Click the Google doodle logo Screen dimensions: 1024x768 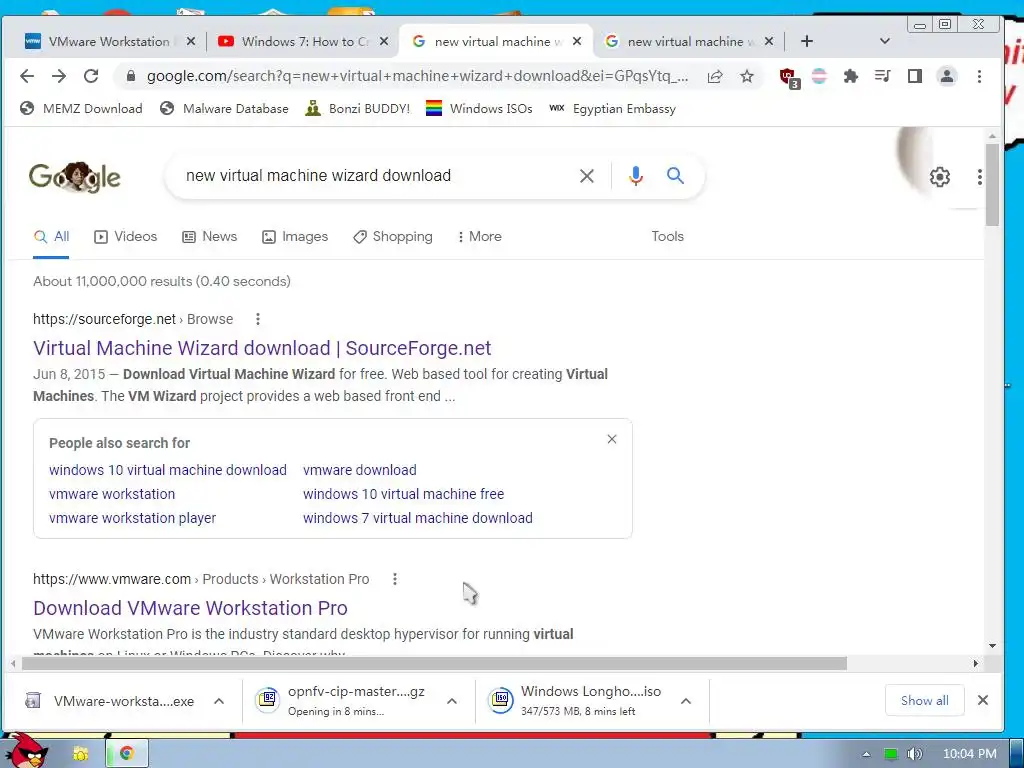tap(74, 177)
